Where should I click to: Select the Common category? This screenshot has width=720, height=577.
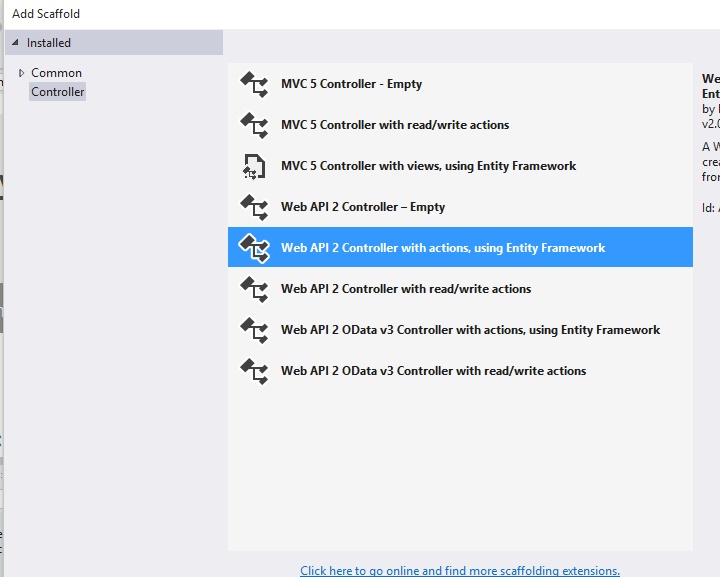tap(56, 73)
